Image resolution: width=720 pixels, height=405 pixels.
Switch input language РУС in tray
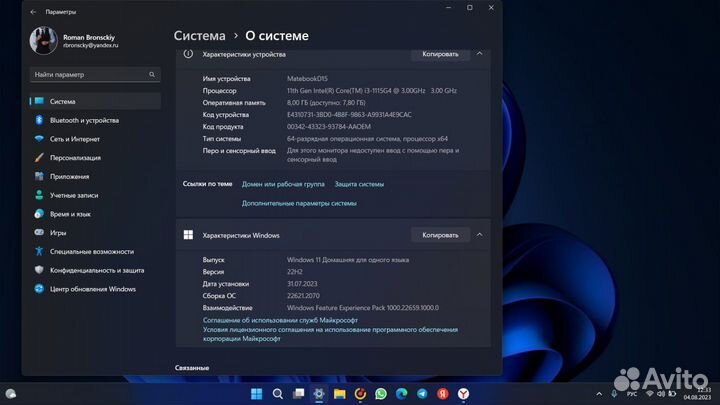click(632, 394)
